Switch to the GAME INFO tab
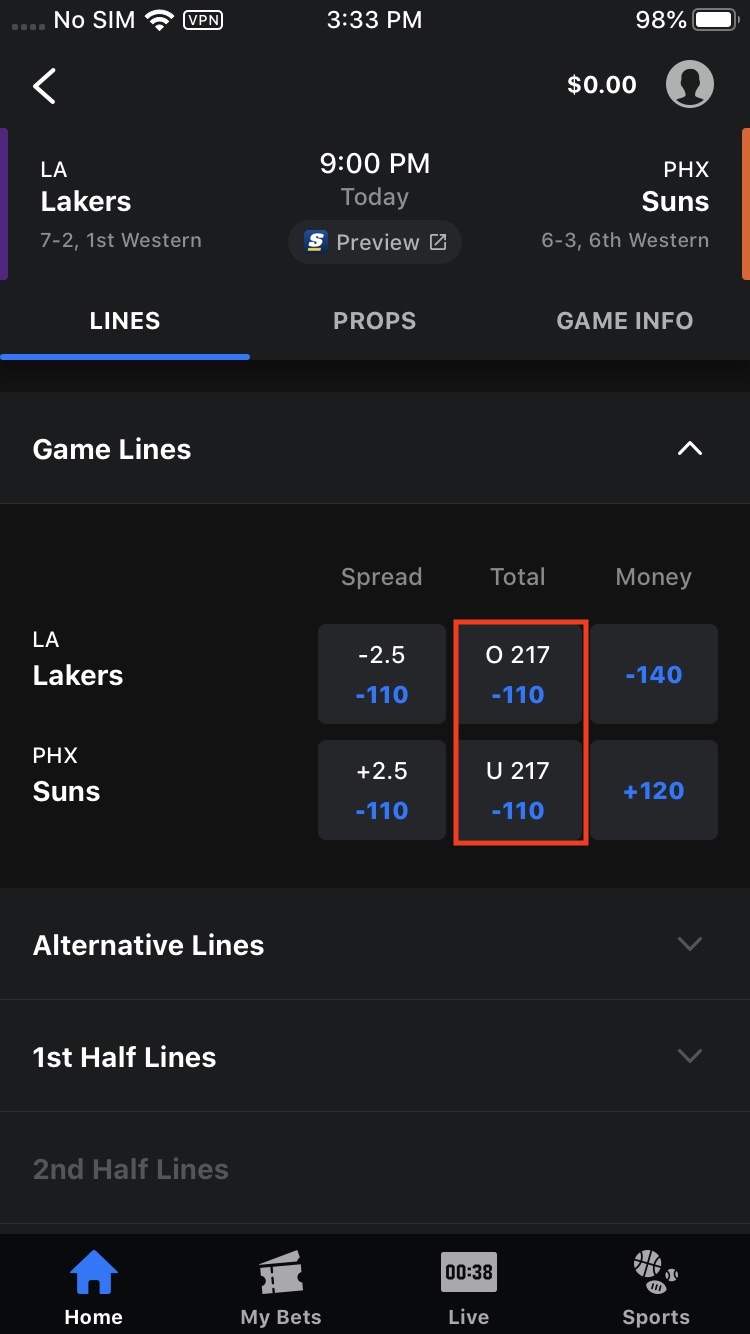The width and height of the screenshot is (750, 1334). (x=624, y=321)
